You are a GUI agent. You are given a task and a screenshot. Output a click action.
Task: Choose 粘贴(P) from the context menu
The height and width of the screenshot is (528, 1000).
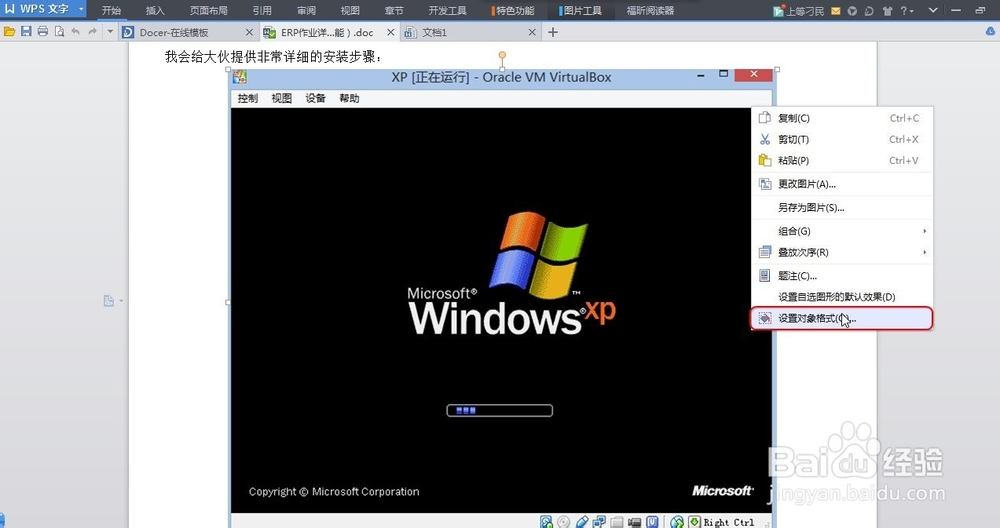click(841, 160)
